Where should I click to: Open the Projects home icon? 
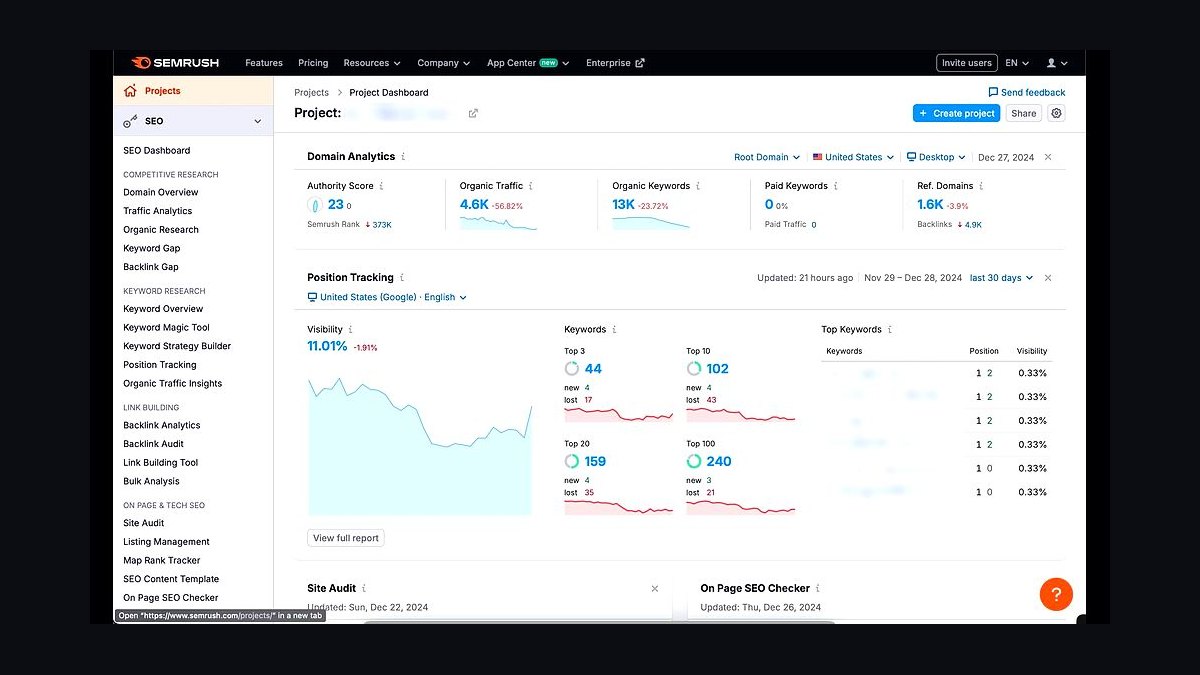coord(130,91)
